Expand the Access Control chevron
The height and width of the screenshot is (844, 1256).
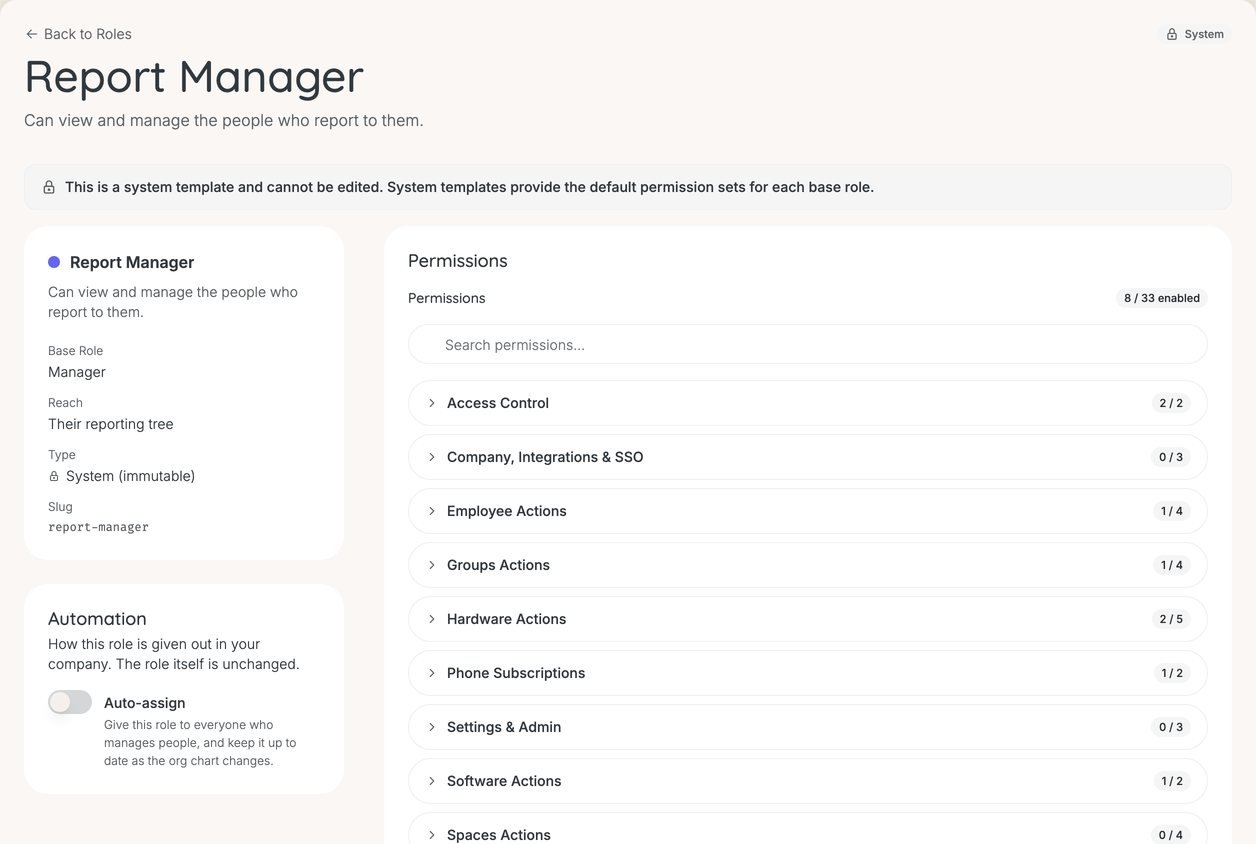coord(432,403)
